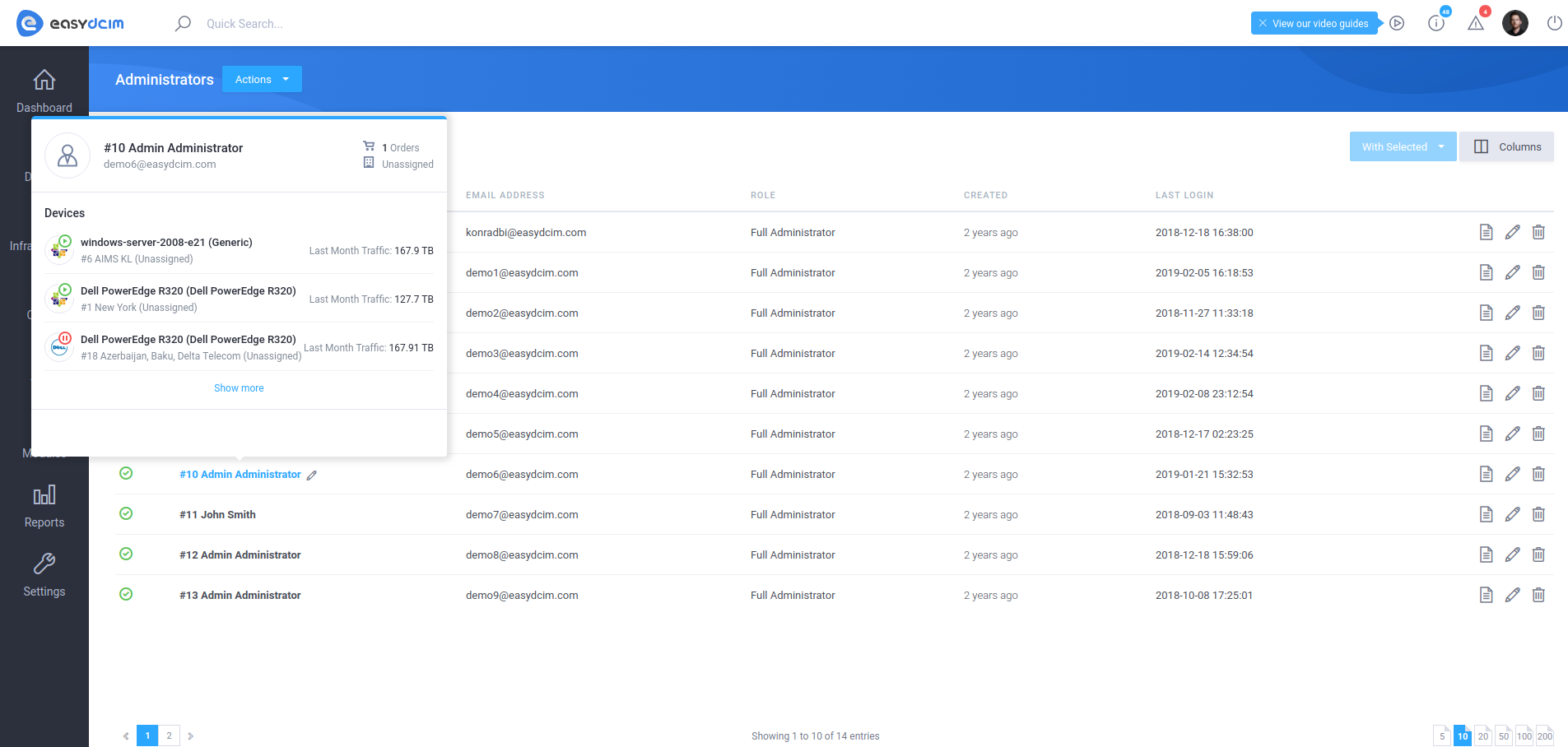Open #13 Admin Administrator entry

(x=240, y=596)
